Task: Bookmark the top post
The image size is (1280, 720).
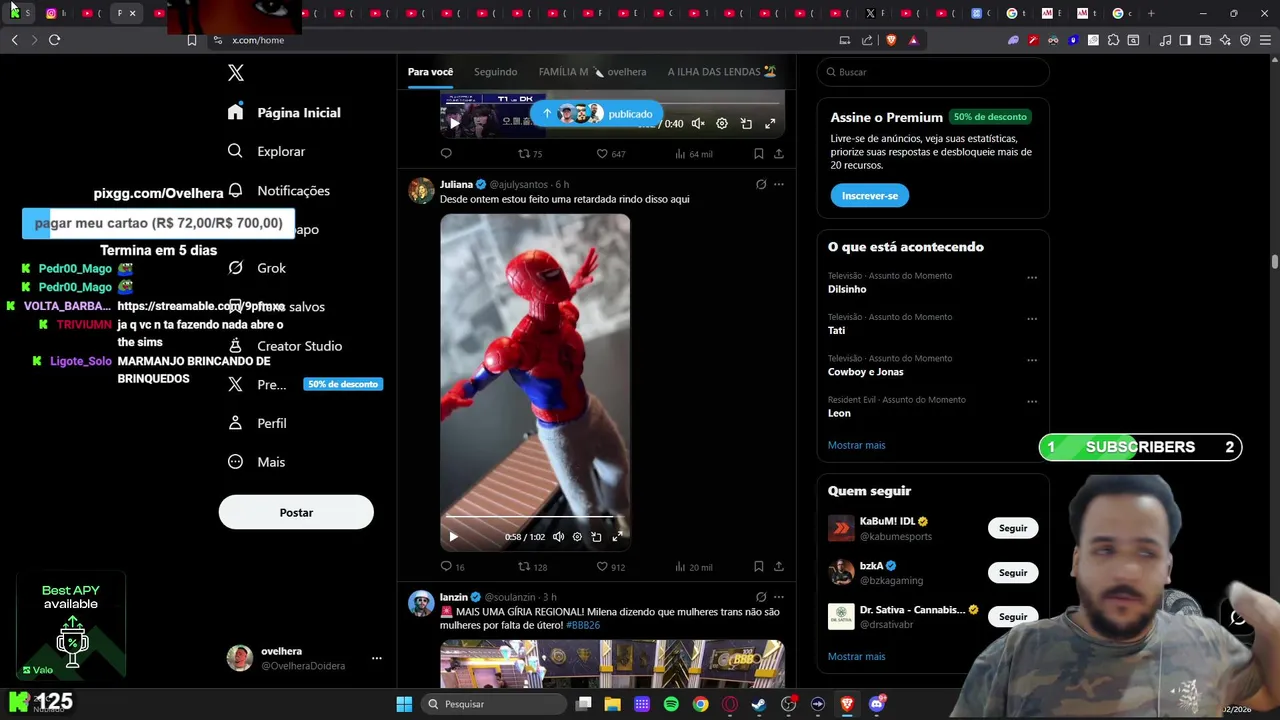Action: click(758, 154)
